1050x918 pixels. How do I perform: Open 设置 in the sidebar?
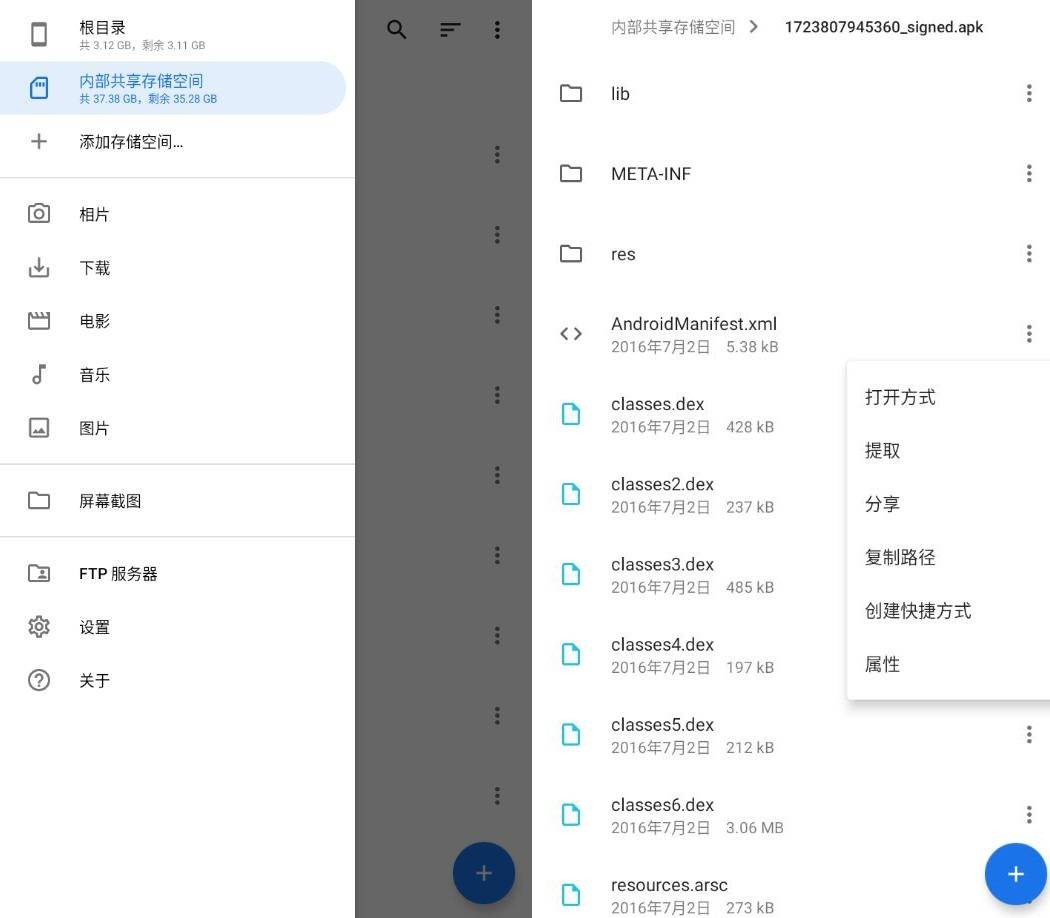click(95, 628)
